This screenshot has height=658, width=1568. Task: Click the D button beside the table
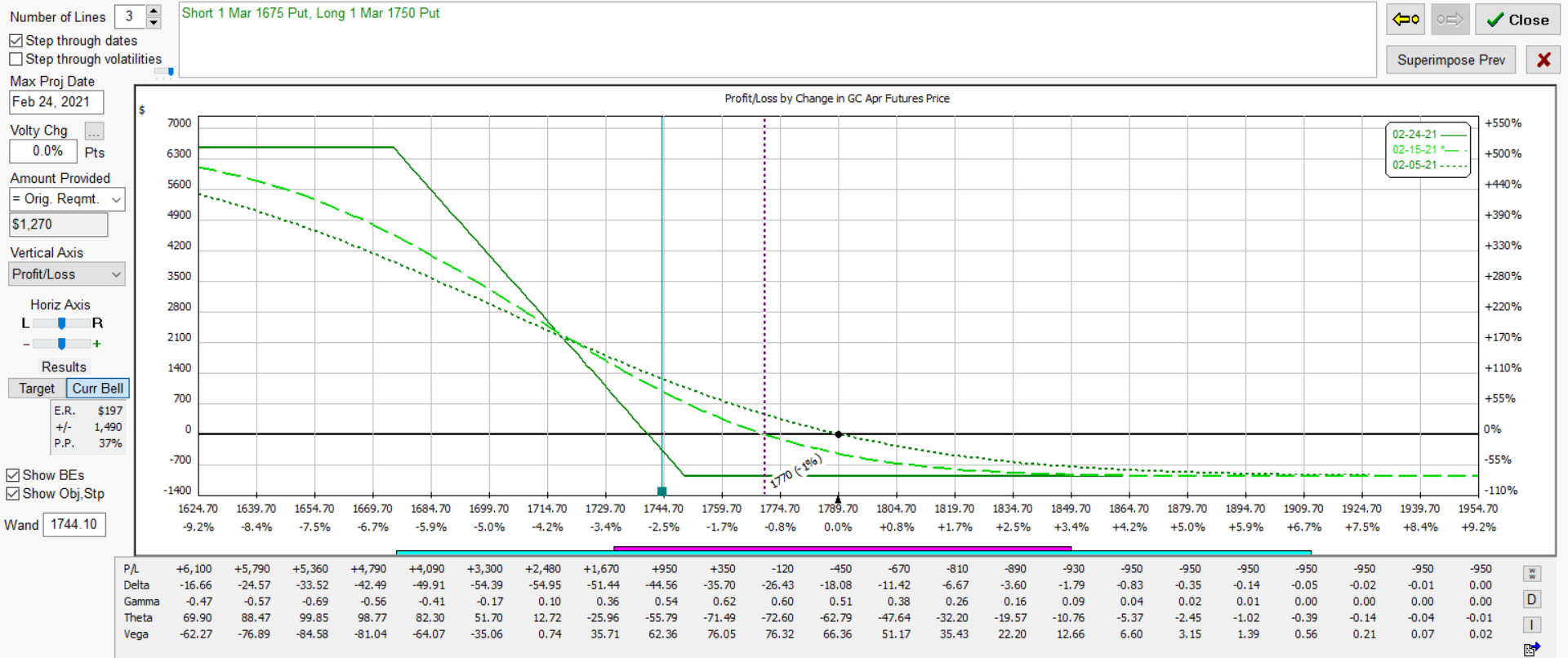point(1532,600)
